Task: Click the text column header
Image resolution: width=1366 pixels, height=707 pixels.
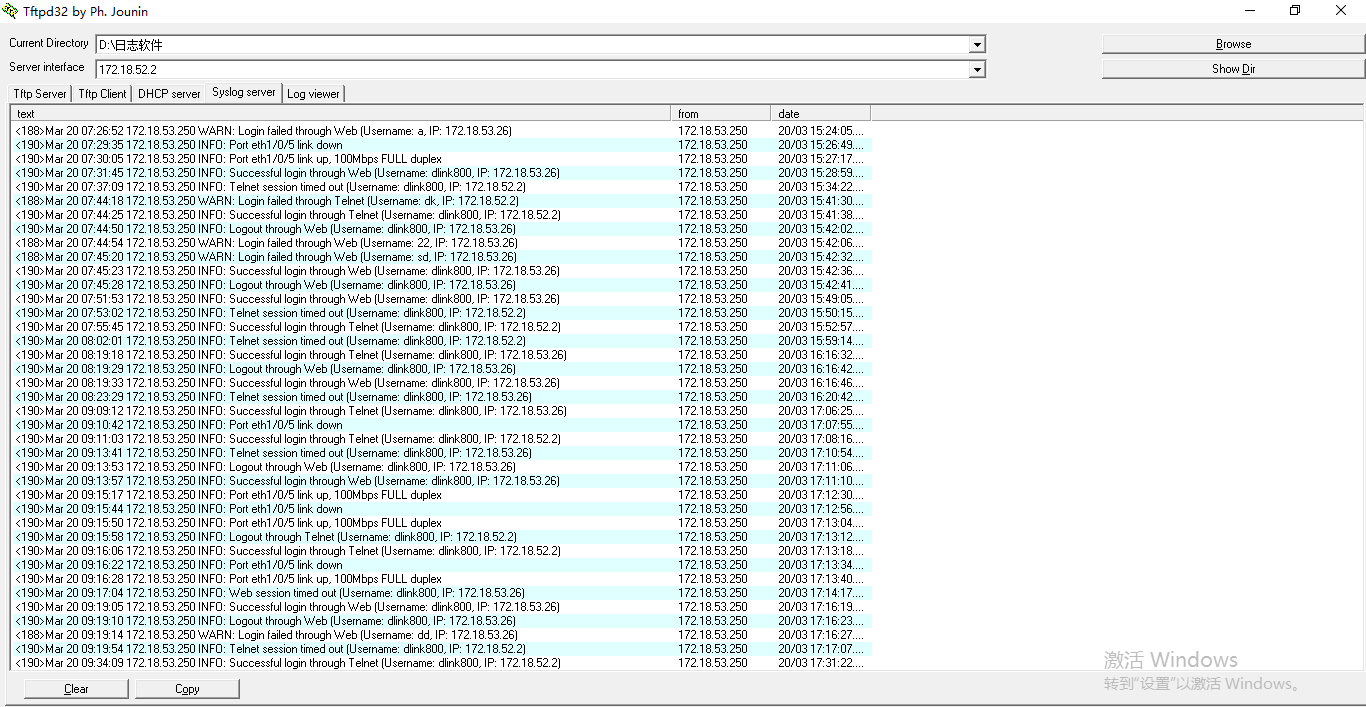Action: click(x=26, y=113)
